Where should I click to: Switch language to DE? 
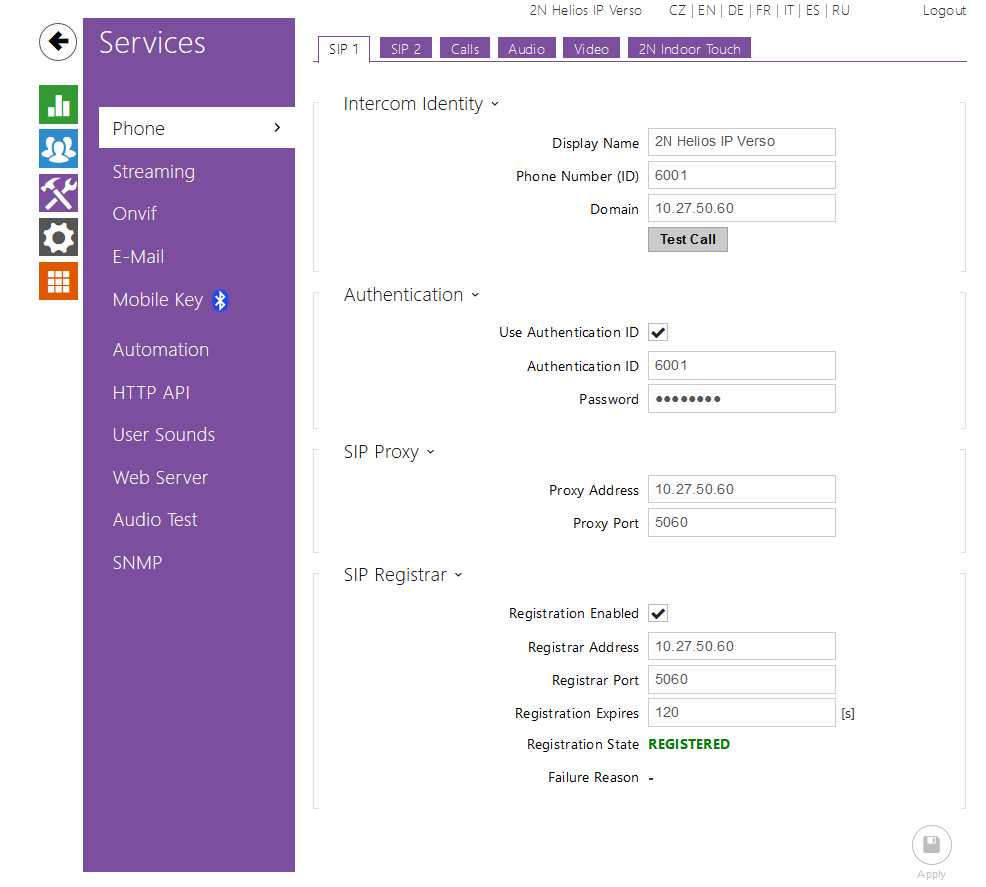click(x=735, y=11)
